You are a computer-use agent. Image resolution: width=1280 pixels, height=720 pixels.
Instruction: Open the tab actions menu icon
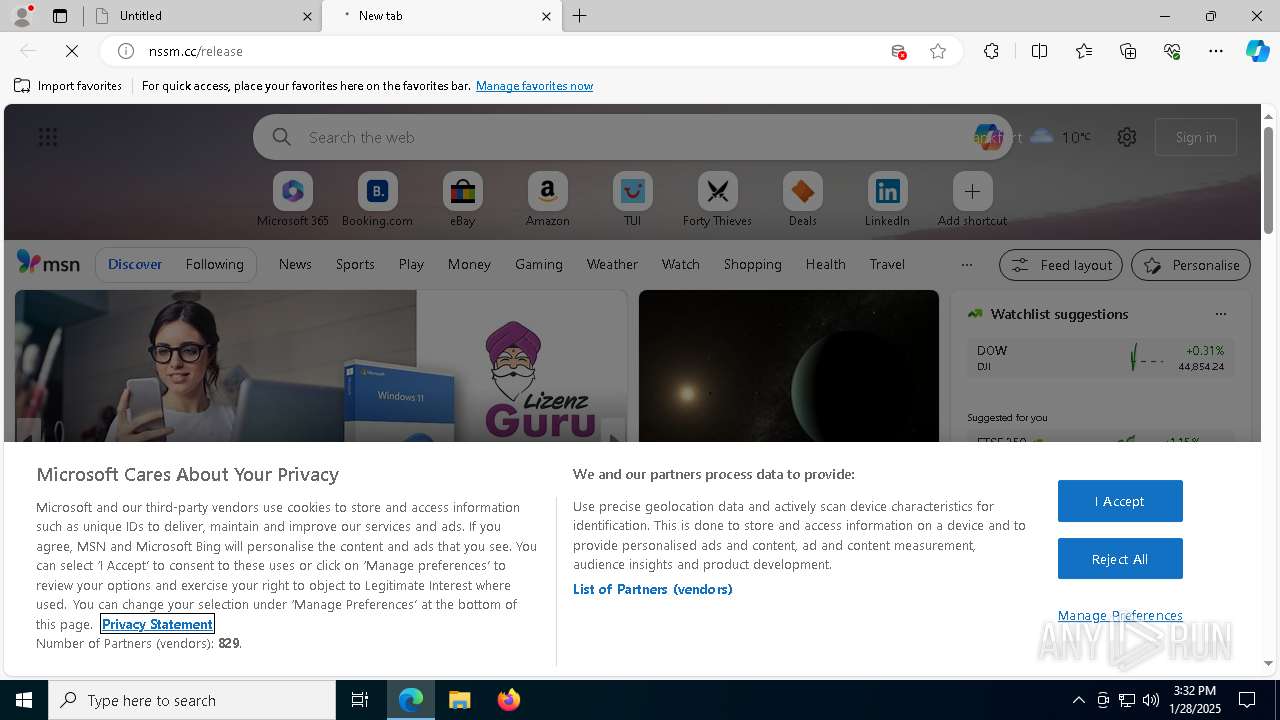click(60, 16)
